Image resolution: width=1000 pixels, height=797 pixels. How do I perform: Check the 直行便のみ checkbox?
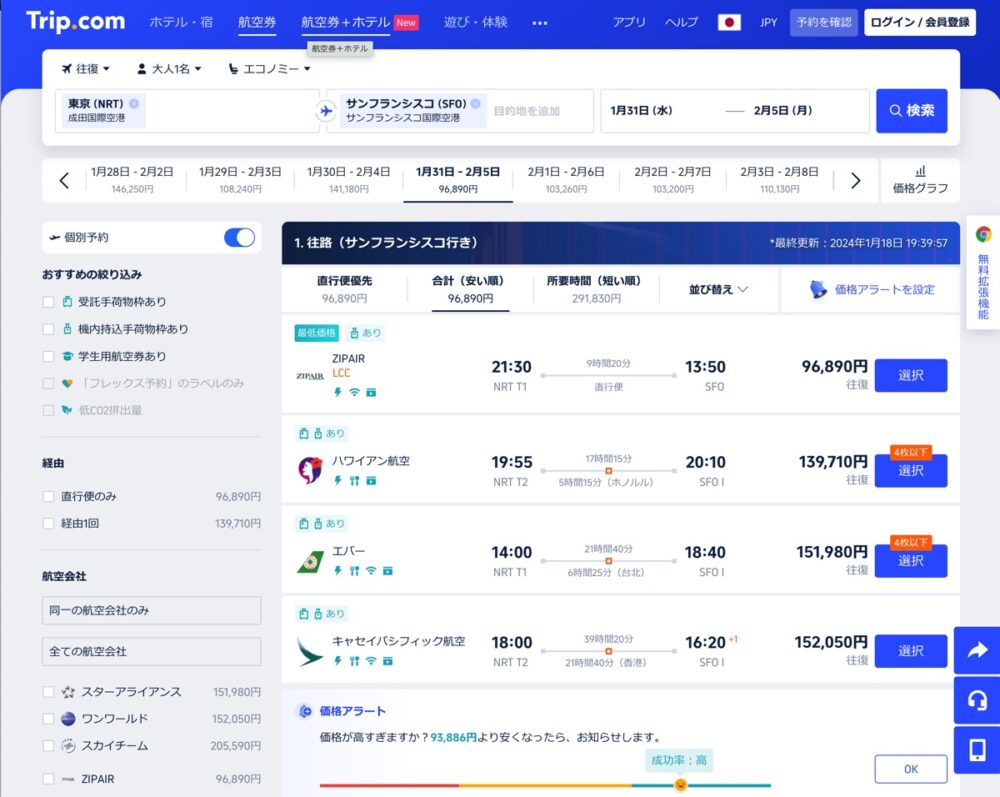[x=49, y=496]
